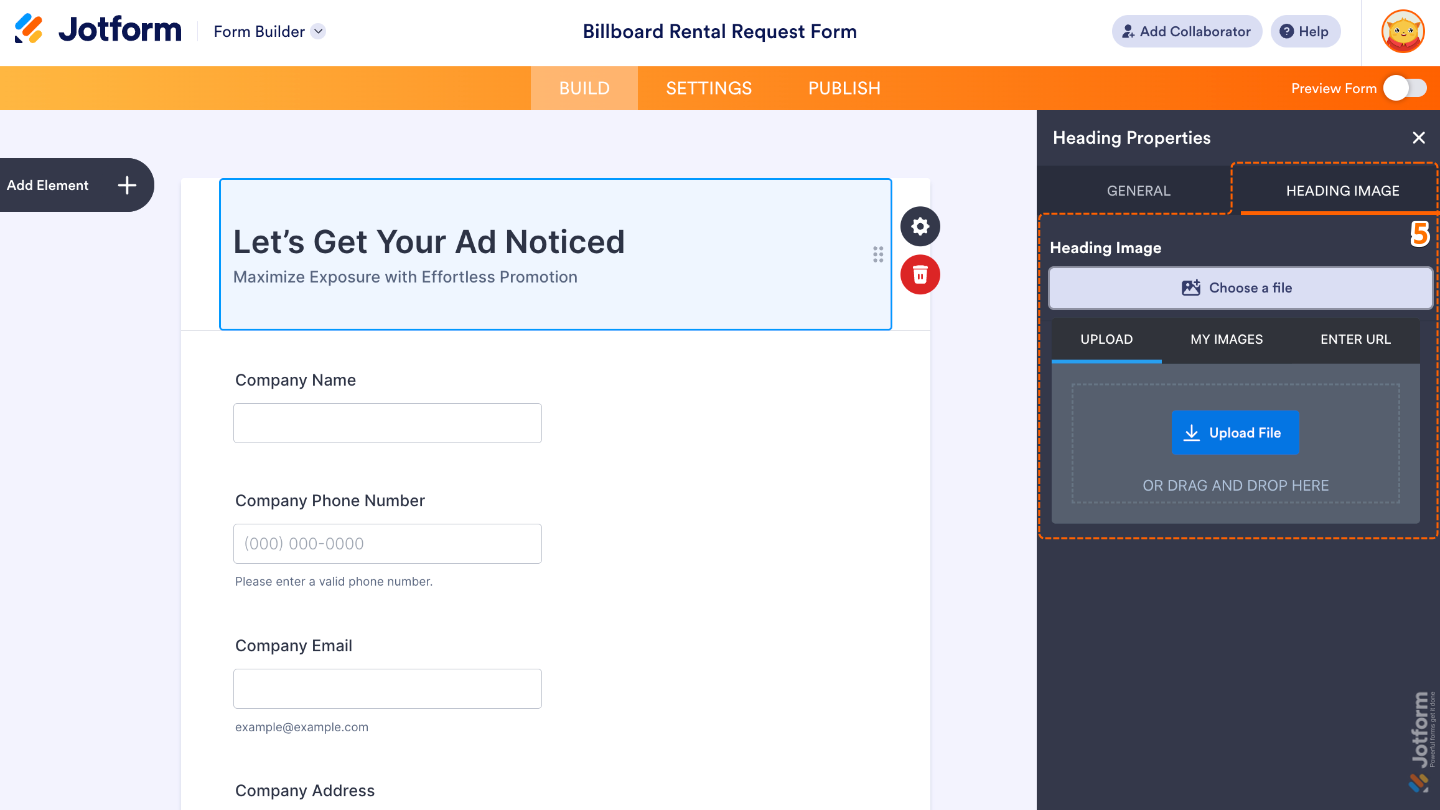This screenshot has height=810, width=1440.
Task: Delete heading with red trash icon
Action: 920,275
